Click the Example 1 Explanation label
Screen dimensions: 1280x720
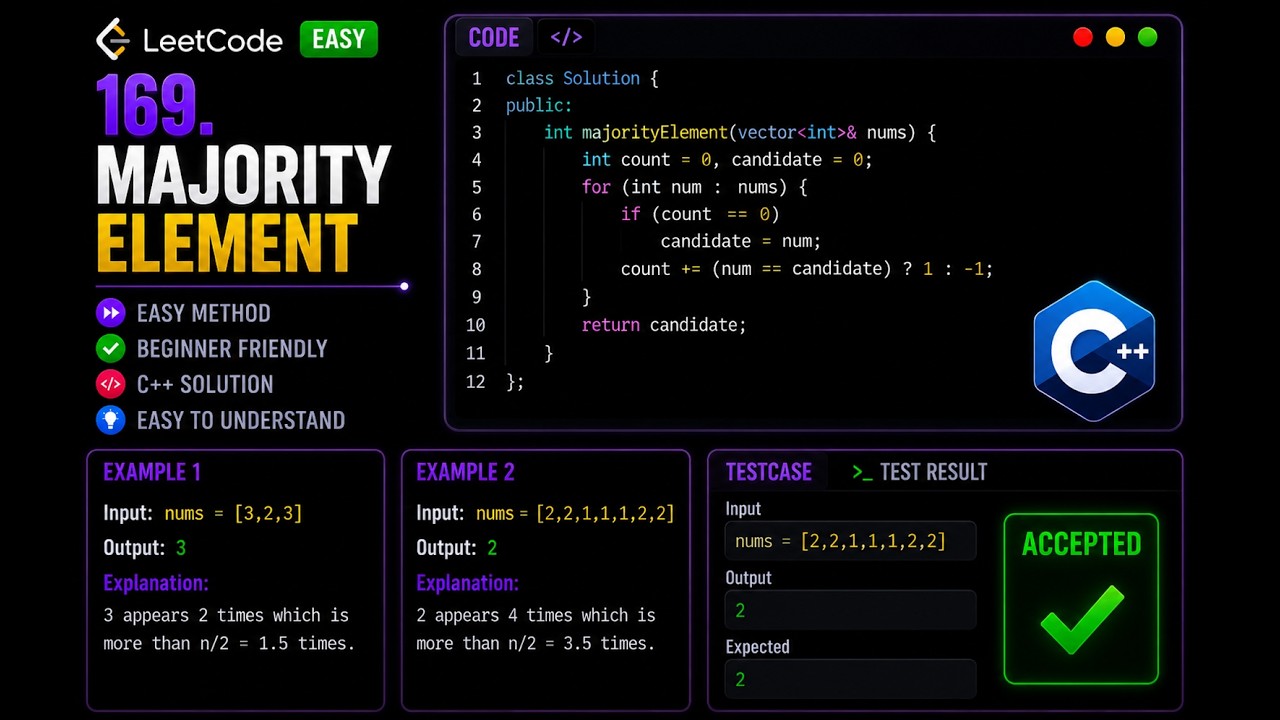[x=156, y=583]
